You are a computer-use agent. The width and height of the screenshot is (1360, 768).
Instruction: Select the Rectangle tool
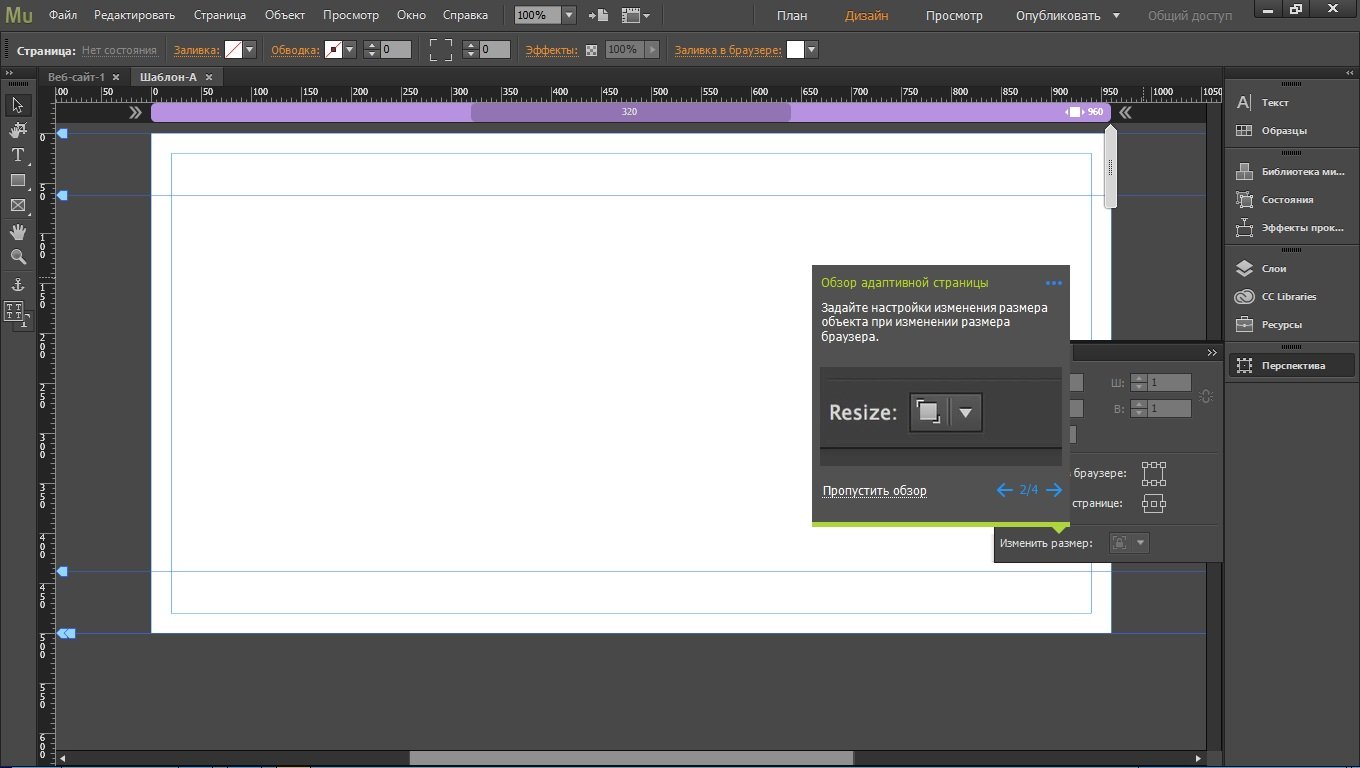(x=18, y=180)
